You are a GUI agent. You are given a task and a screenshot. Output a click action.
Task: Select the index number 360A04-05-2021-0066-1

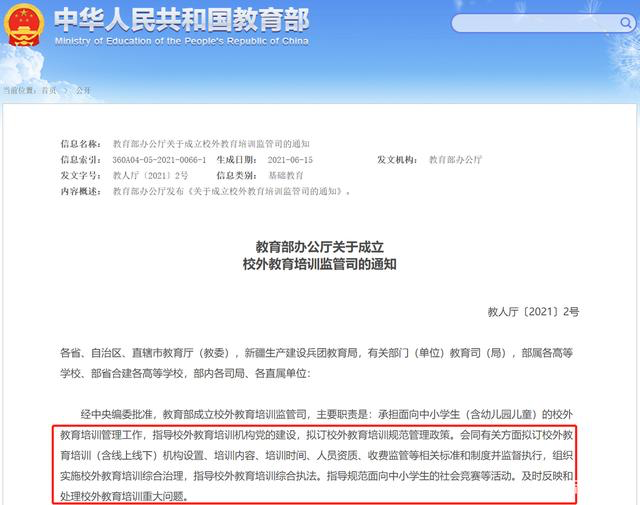pos(159,160)
